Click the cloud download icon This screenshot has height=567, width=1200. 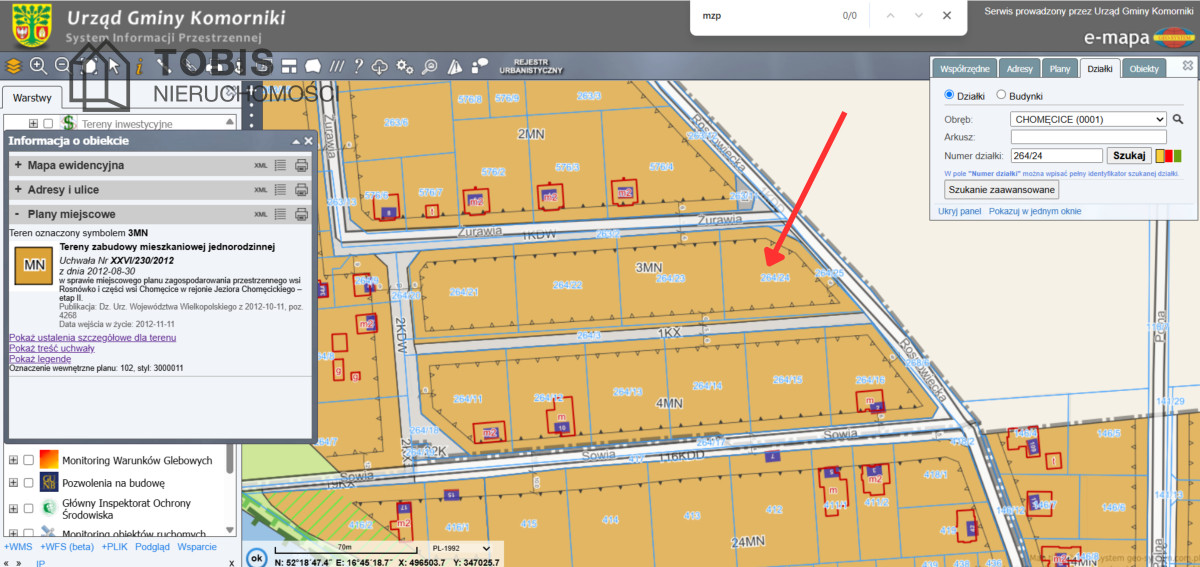coord(380,66)
